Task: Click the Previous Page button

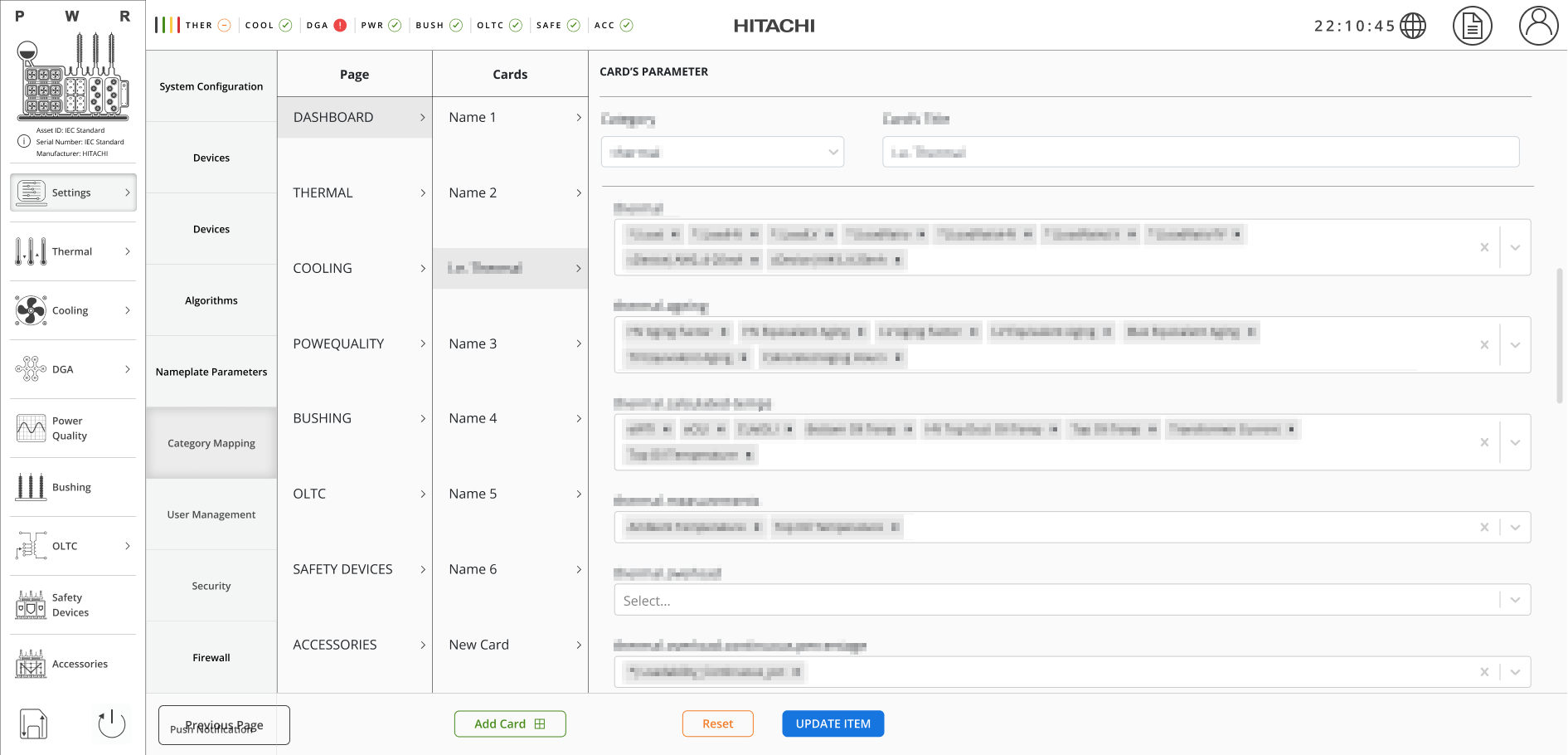Action: click(x=224, y=725)
